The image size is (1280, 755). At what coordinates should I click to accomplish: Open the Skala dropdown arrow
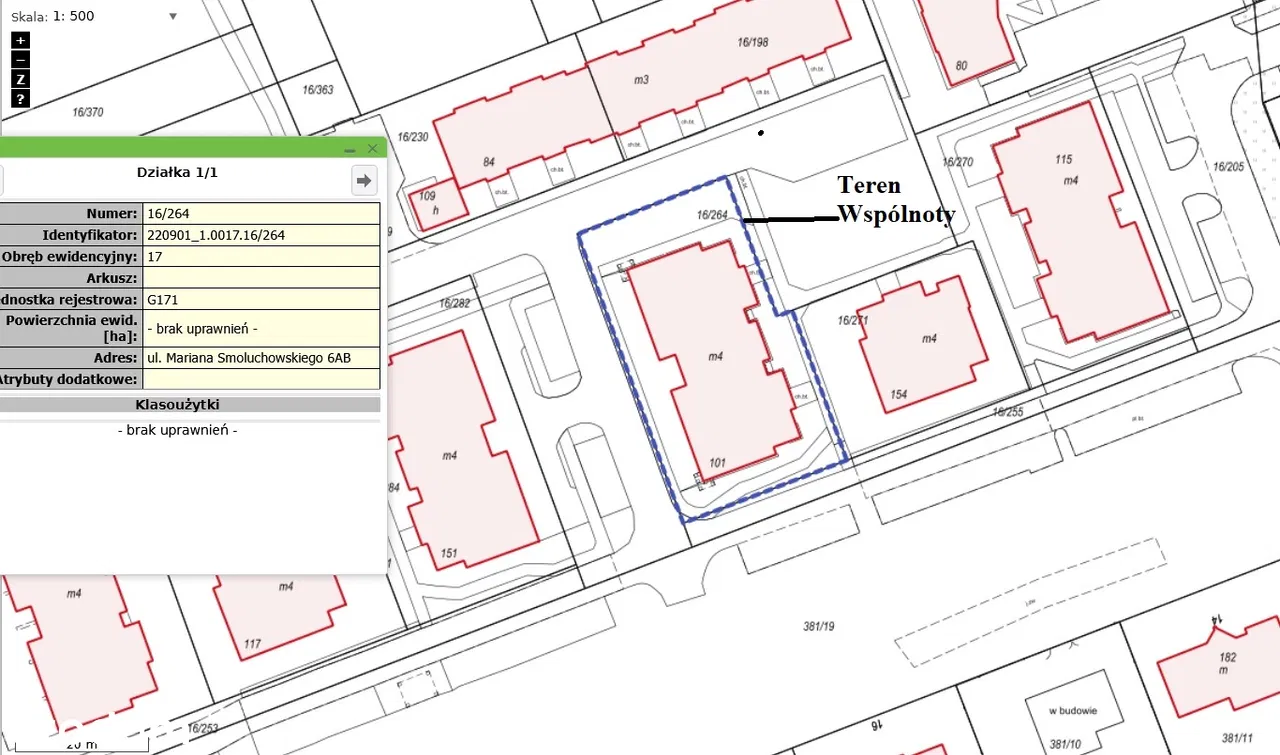click(173, 16)
